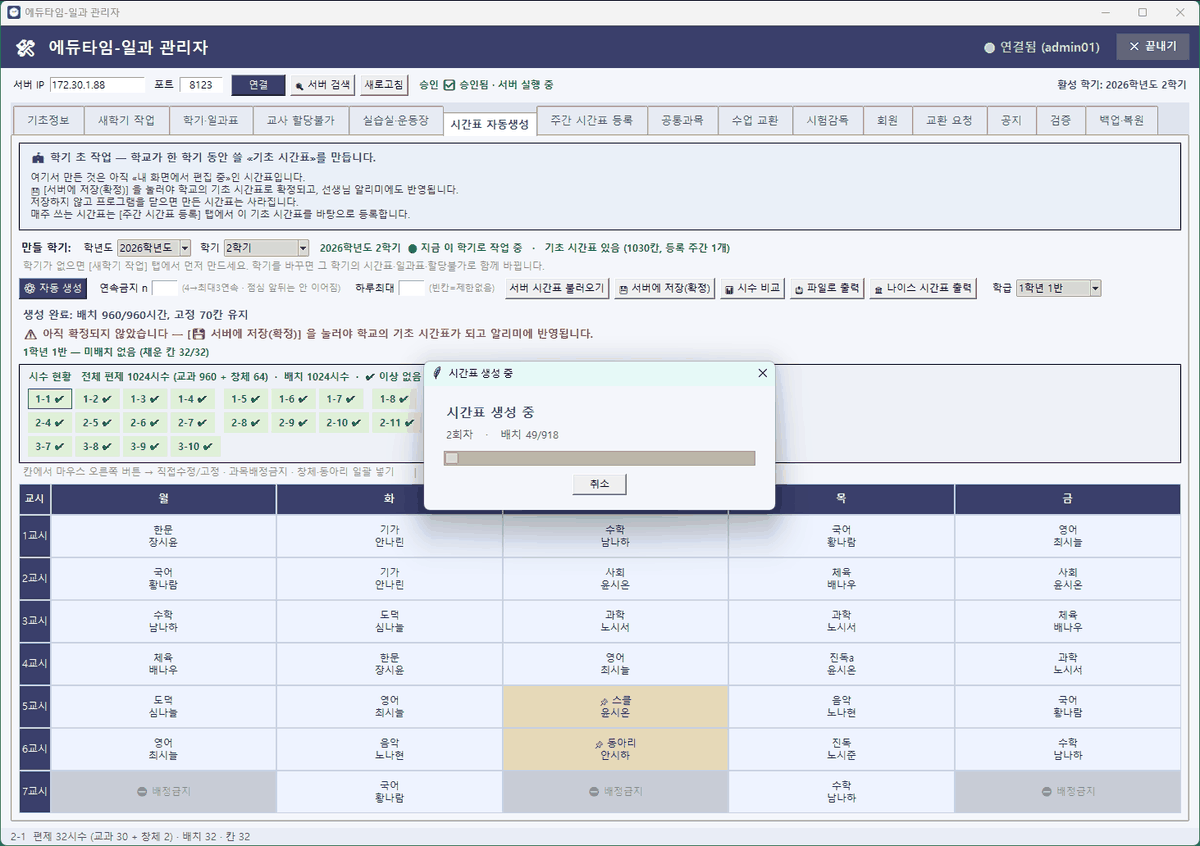The image size is (1200, 846).
Task: Click the 배정금지 icon in Monday 7교시
Action: tap(142, 791)
